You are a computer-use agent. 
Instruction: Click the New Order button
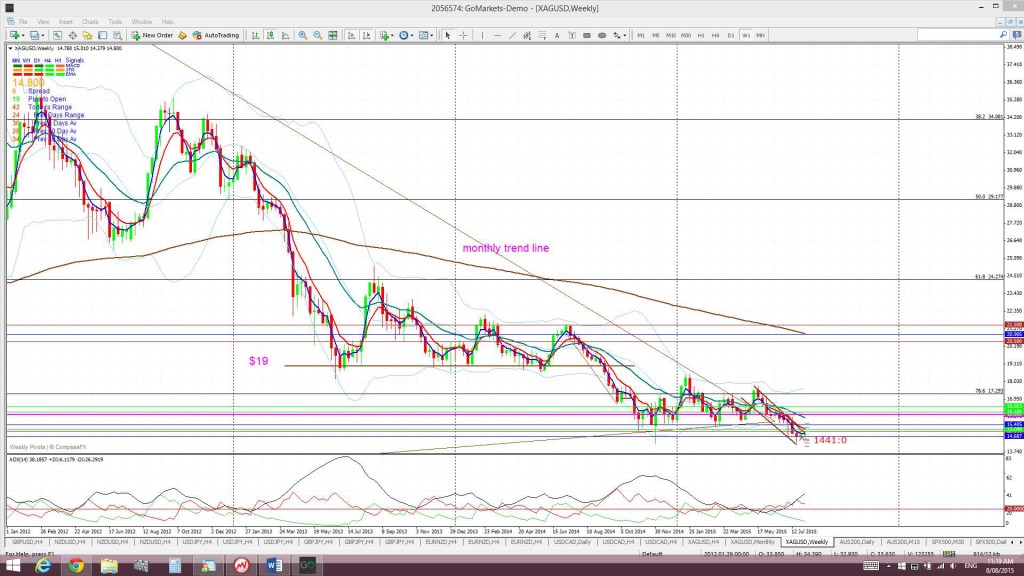click(x=152, y=35)
